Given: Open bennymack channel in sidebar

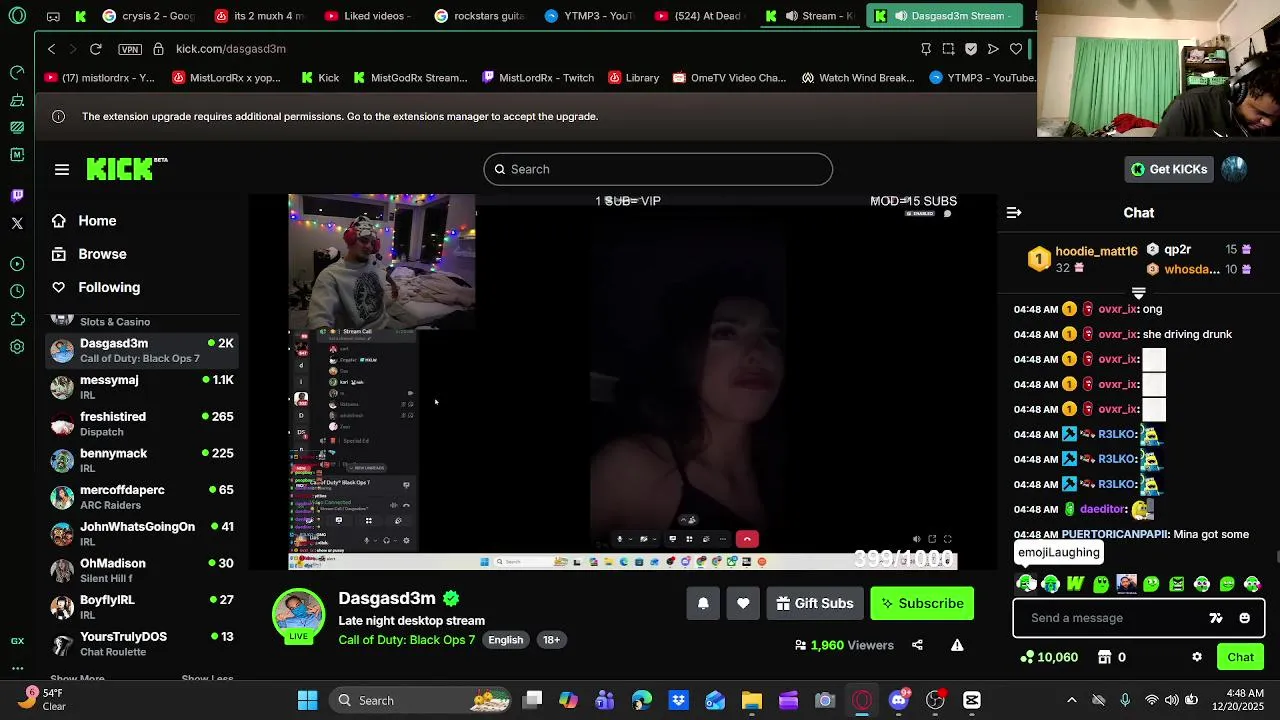Looking at the screenshot, I should point(144,460).
